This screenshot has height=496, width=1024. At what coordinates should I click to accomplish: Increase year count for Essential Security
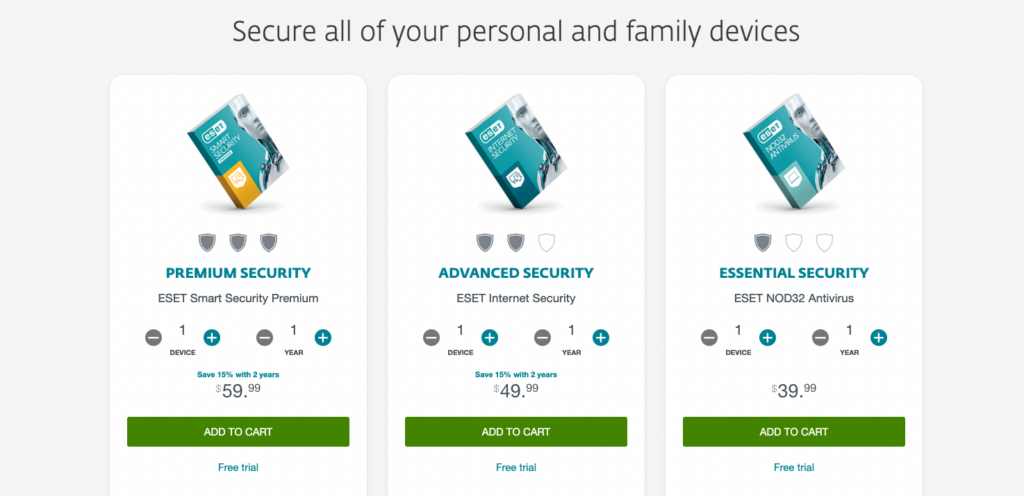click(x=879, y=337)
